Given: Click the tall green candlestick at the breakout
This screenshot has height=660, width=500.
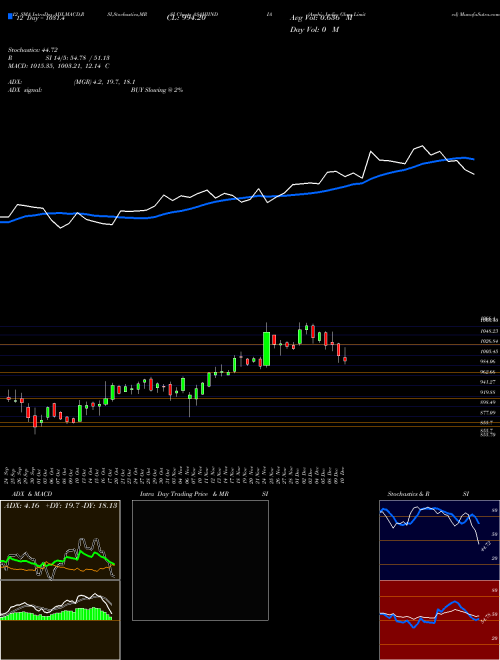Looking at the screenshot, I should 266,349.
